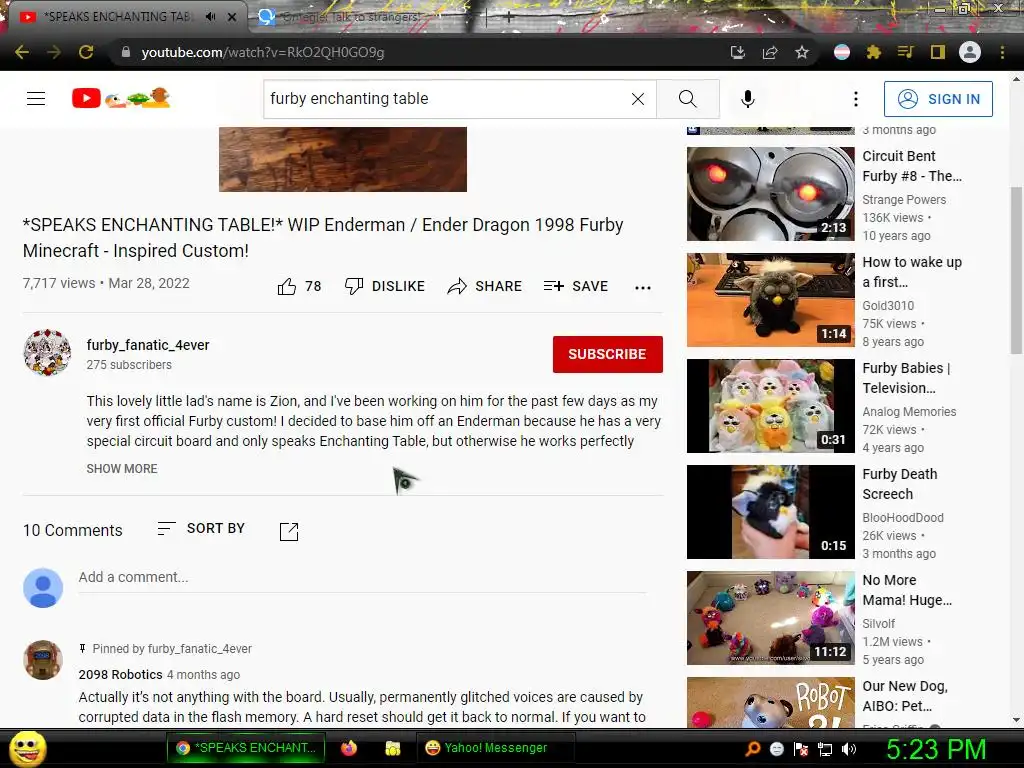Click the address bar lock icon

[x=126, y=52]
